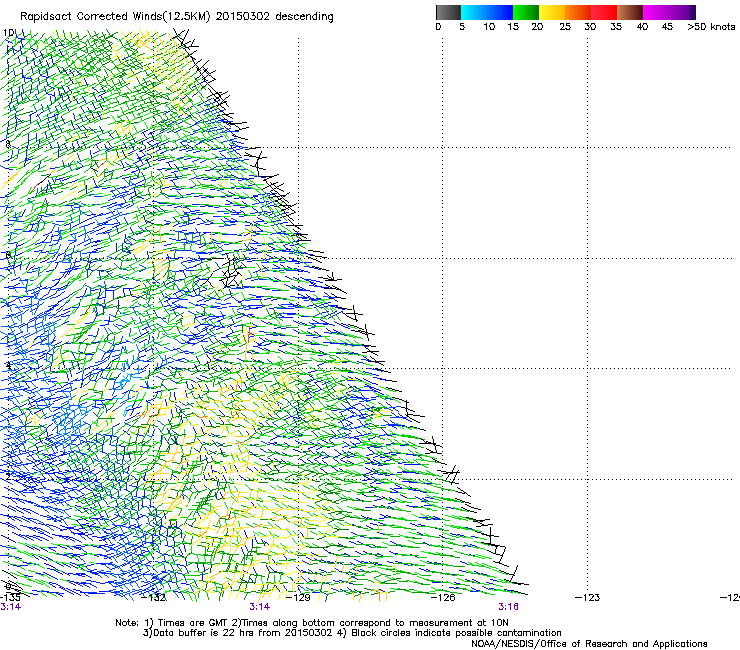Click the '3:16' purple time label
The image size is (740, 650).
[x=508, y=607]
